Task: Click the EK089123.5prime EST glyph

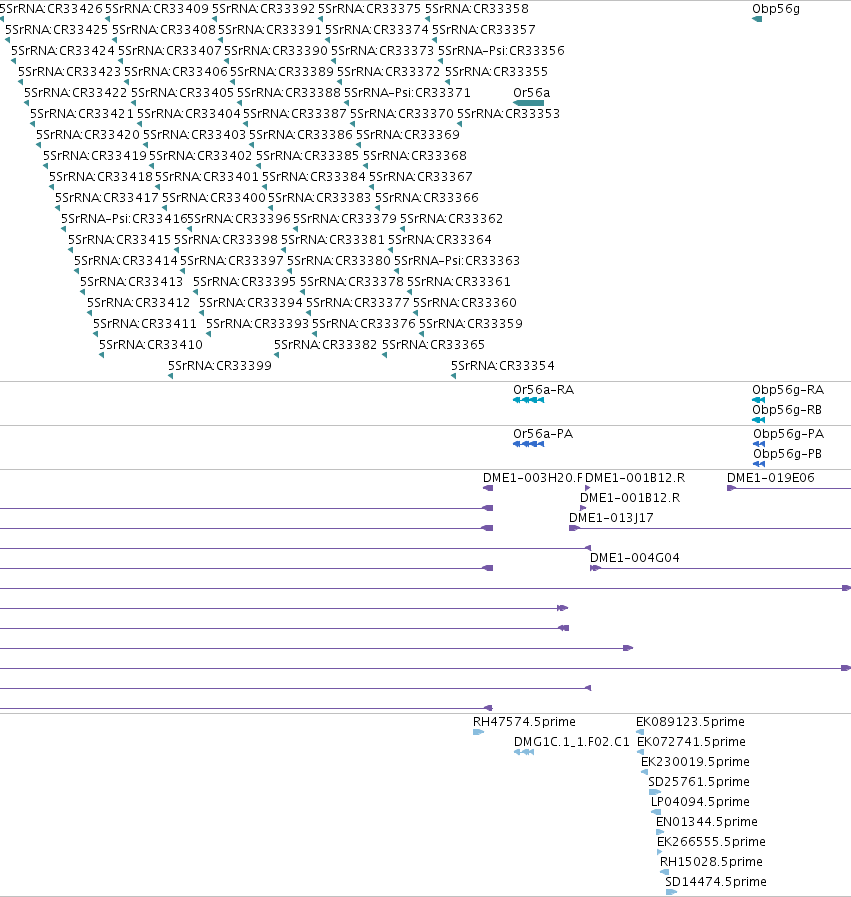Action: point(640,732)
